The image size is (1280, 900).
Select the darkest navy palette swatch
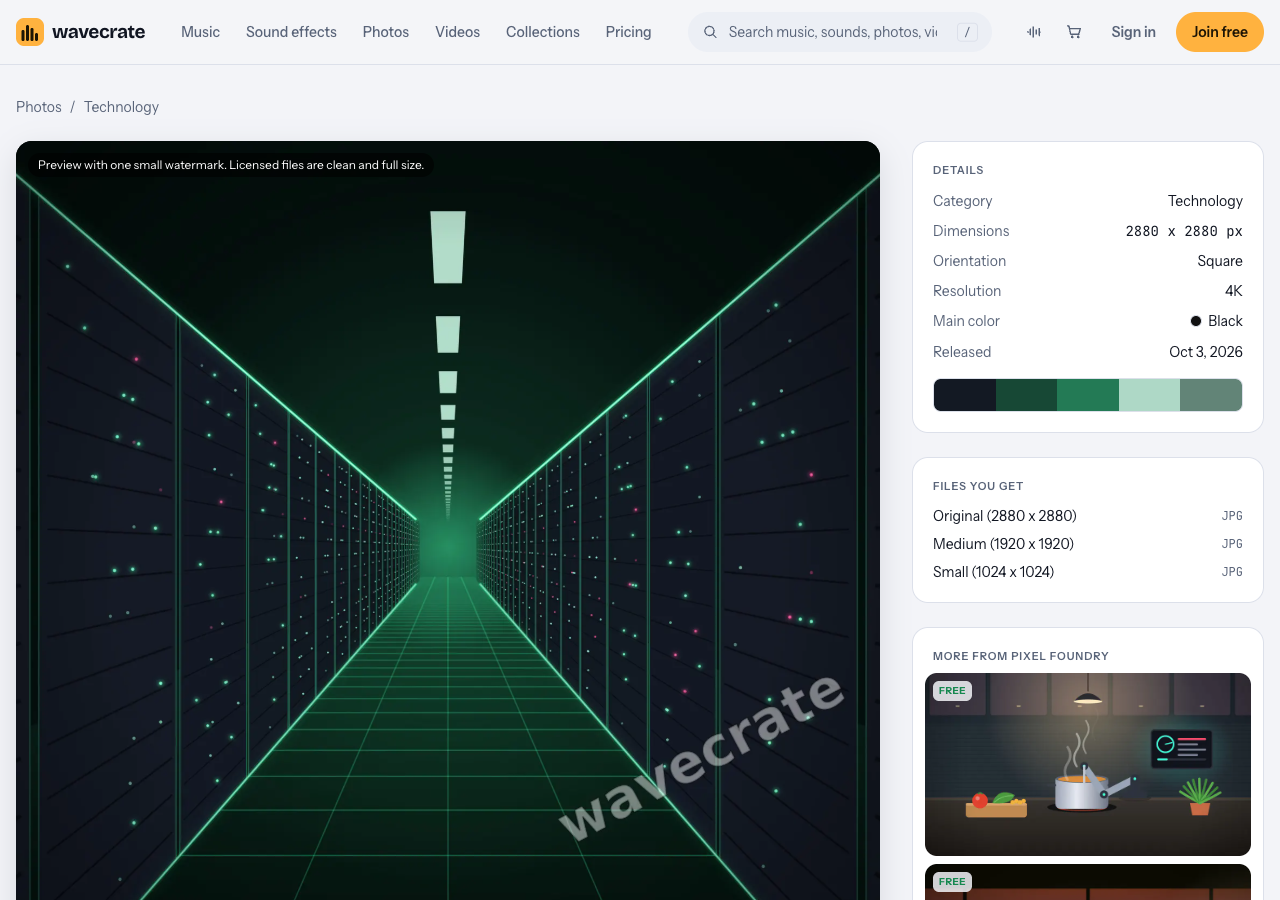965,395
